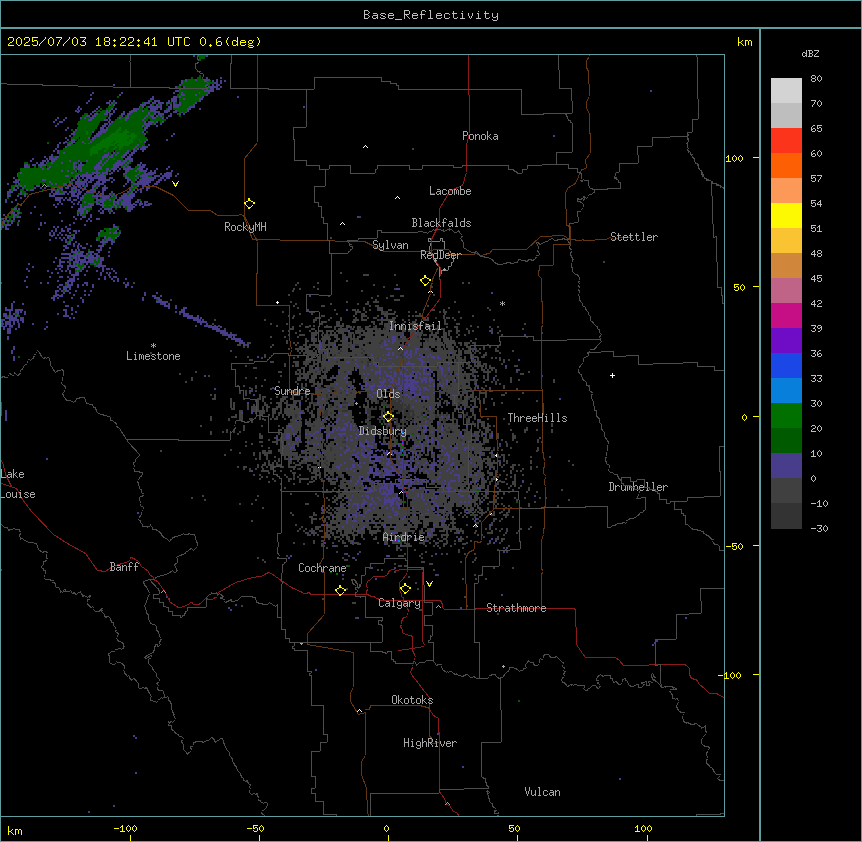Click the Cochrane city label
This screenshot has width=862, height=842.
click(x=322, y=568)
